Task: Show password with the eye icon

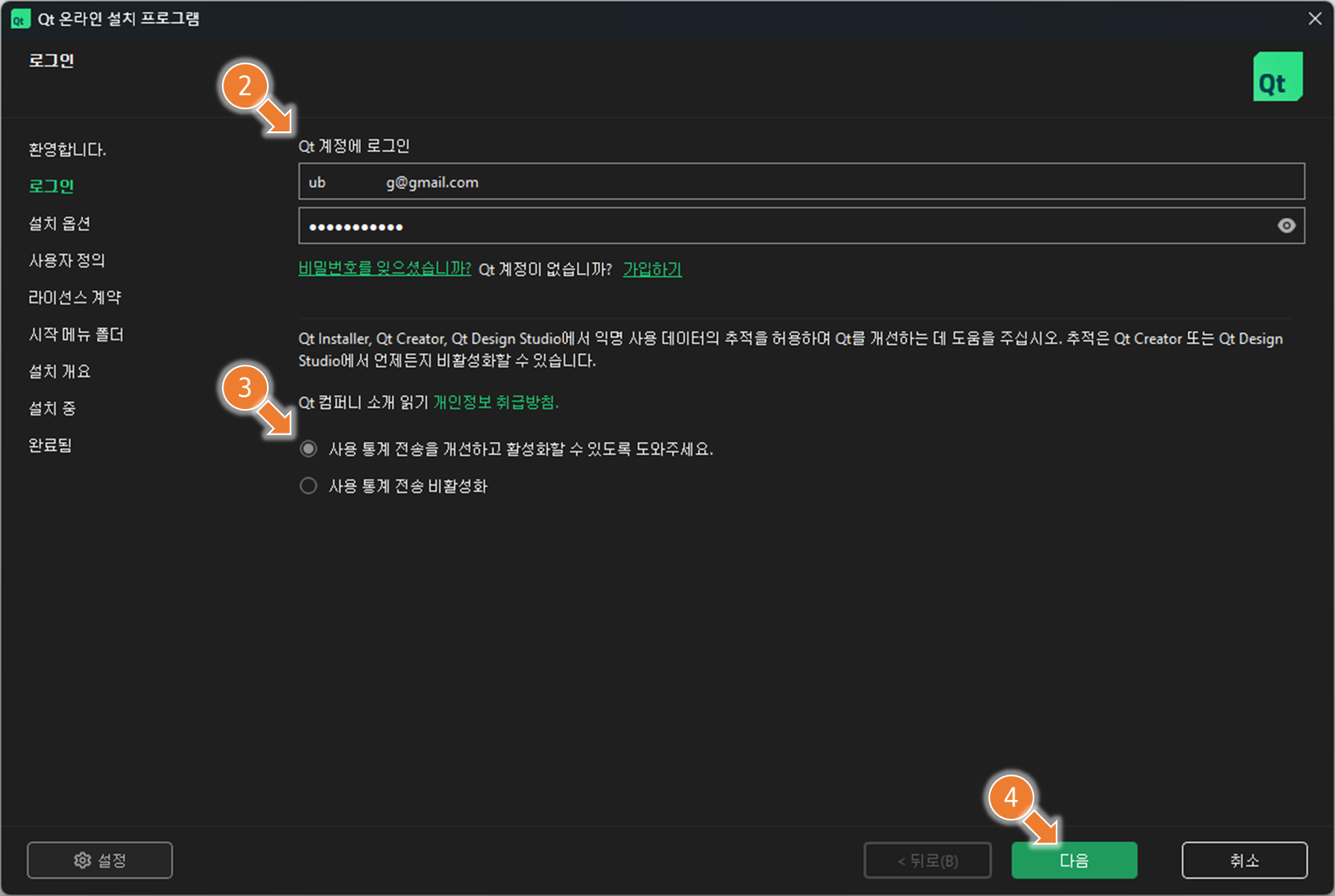Action: point(1287,226)
